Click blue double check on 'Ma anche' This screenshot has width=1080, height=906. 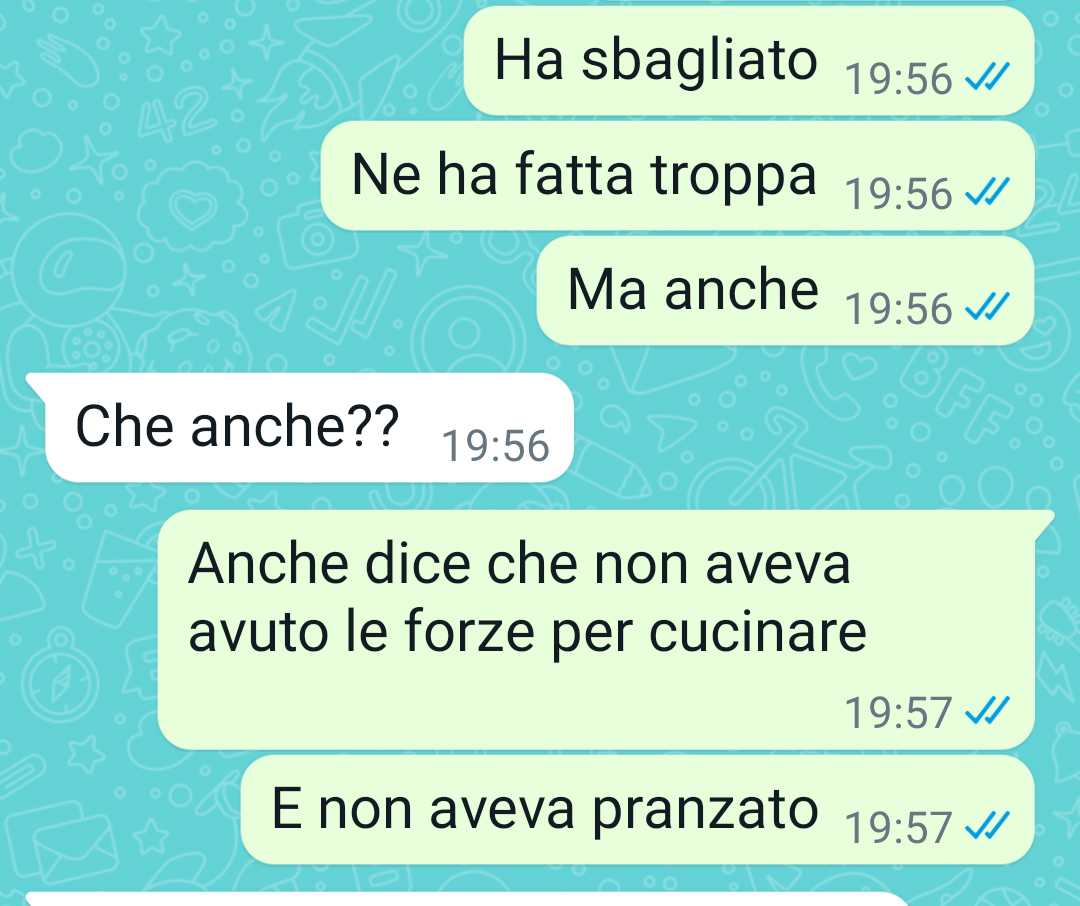(987, 306)
